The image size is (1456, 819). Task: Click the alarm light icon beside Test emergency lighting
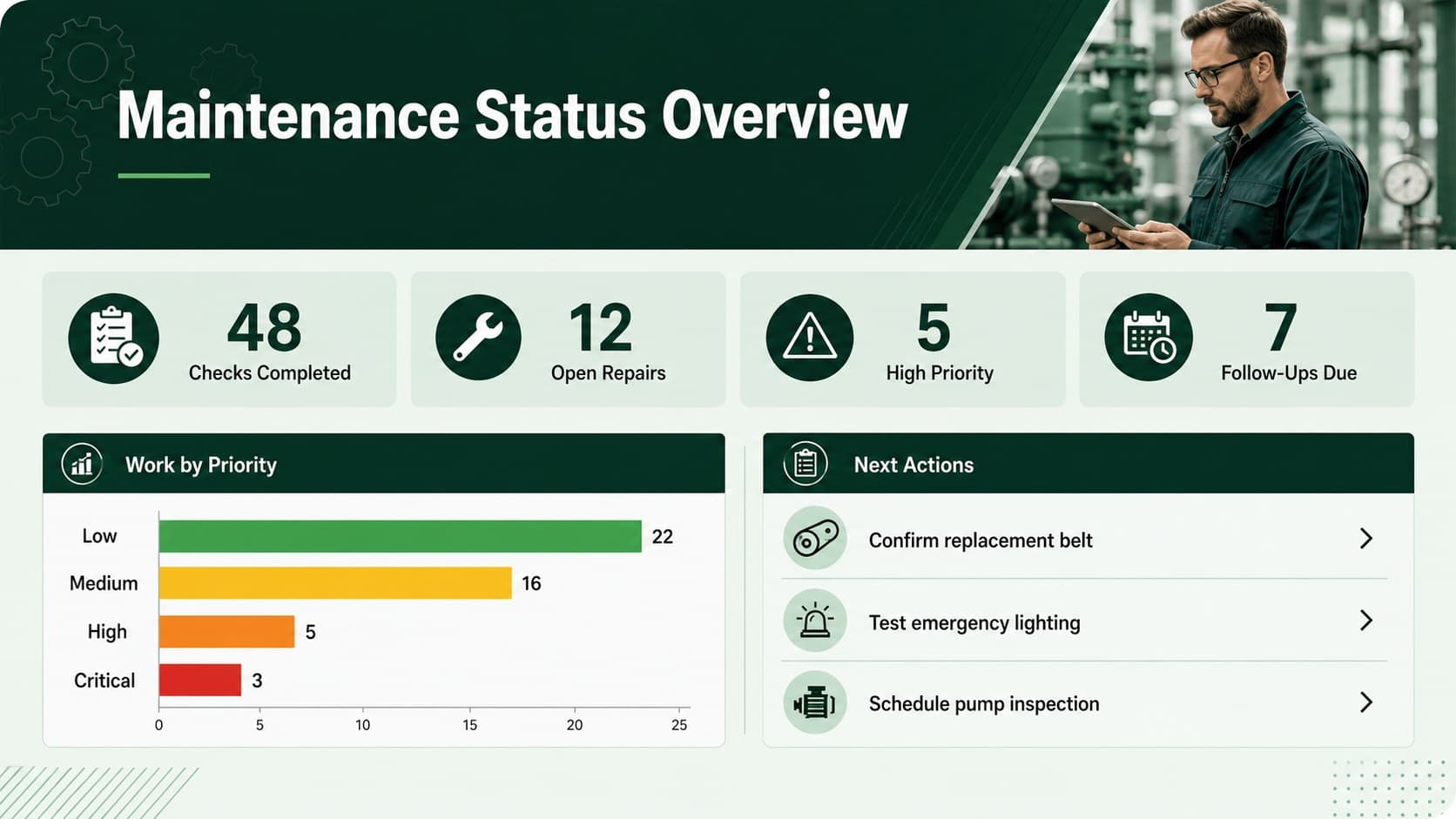click(815, 621)
